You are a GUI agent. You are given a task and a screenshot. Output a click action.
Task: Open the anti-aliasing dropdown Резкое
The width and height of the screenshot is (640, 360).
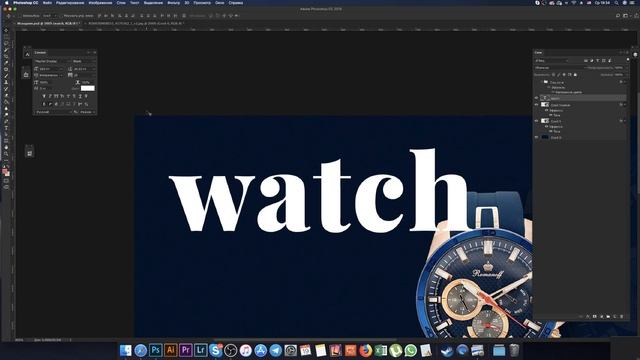point(87,112)
